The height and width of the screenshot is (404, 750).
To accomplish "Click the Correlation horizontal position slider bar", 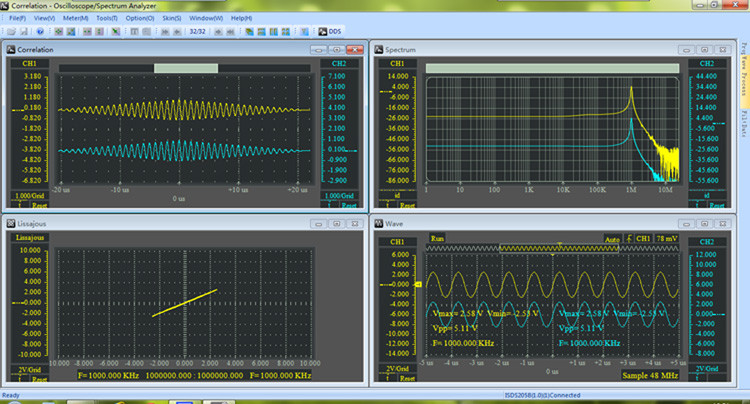I will (x=185, y=68).
